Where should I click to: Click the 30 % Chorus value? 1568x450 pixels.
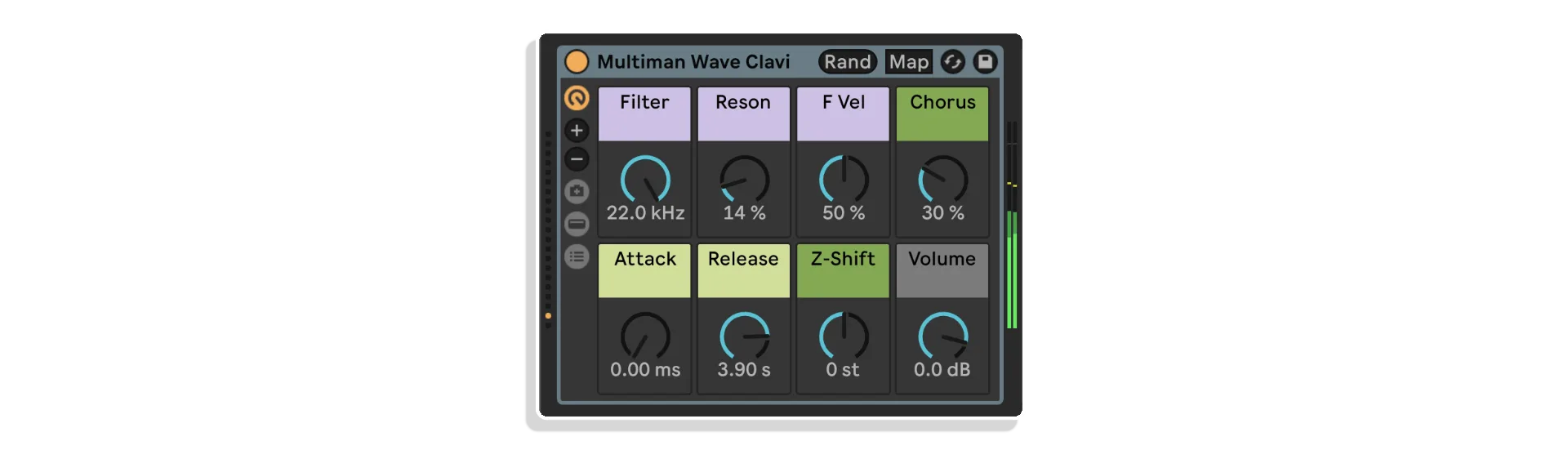943,213
